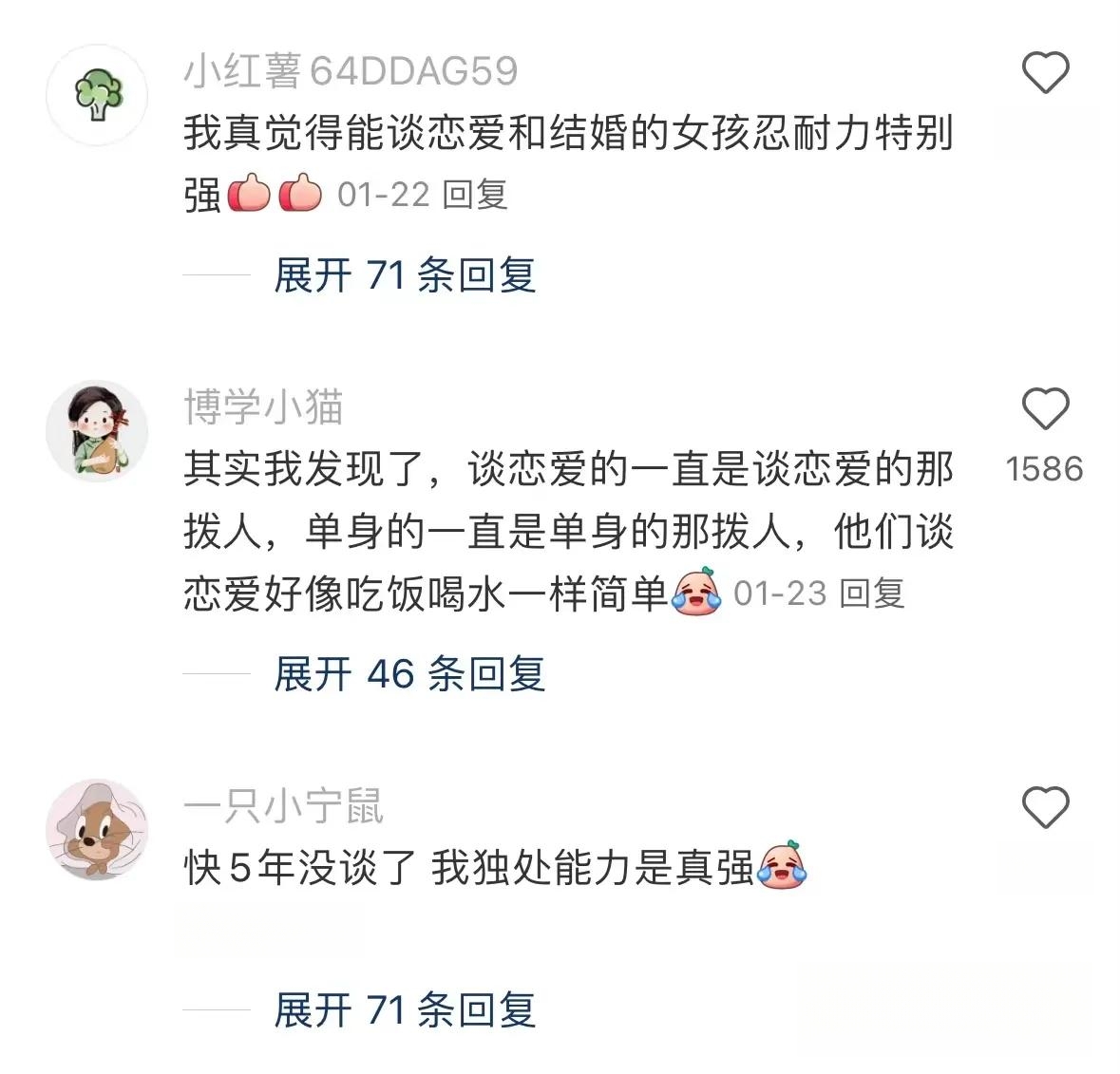The height and width of the screenshot is (1074, 1120).
Task: Reply to the 01-23 comment
Action: 872,594
